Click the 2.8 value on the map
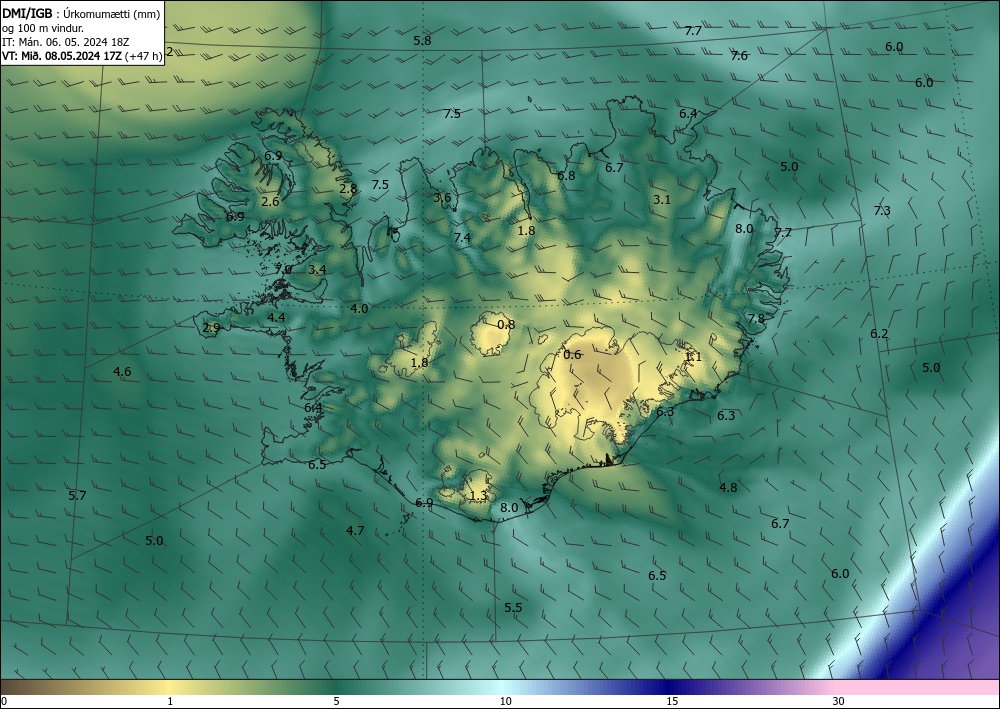This screenshot has height=709, width=1000. coord(348,189)
